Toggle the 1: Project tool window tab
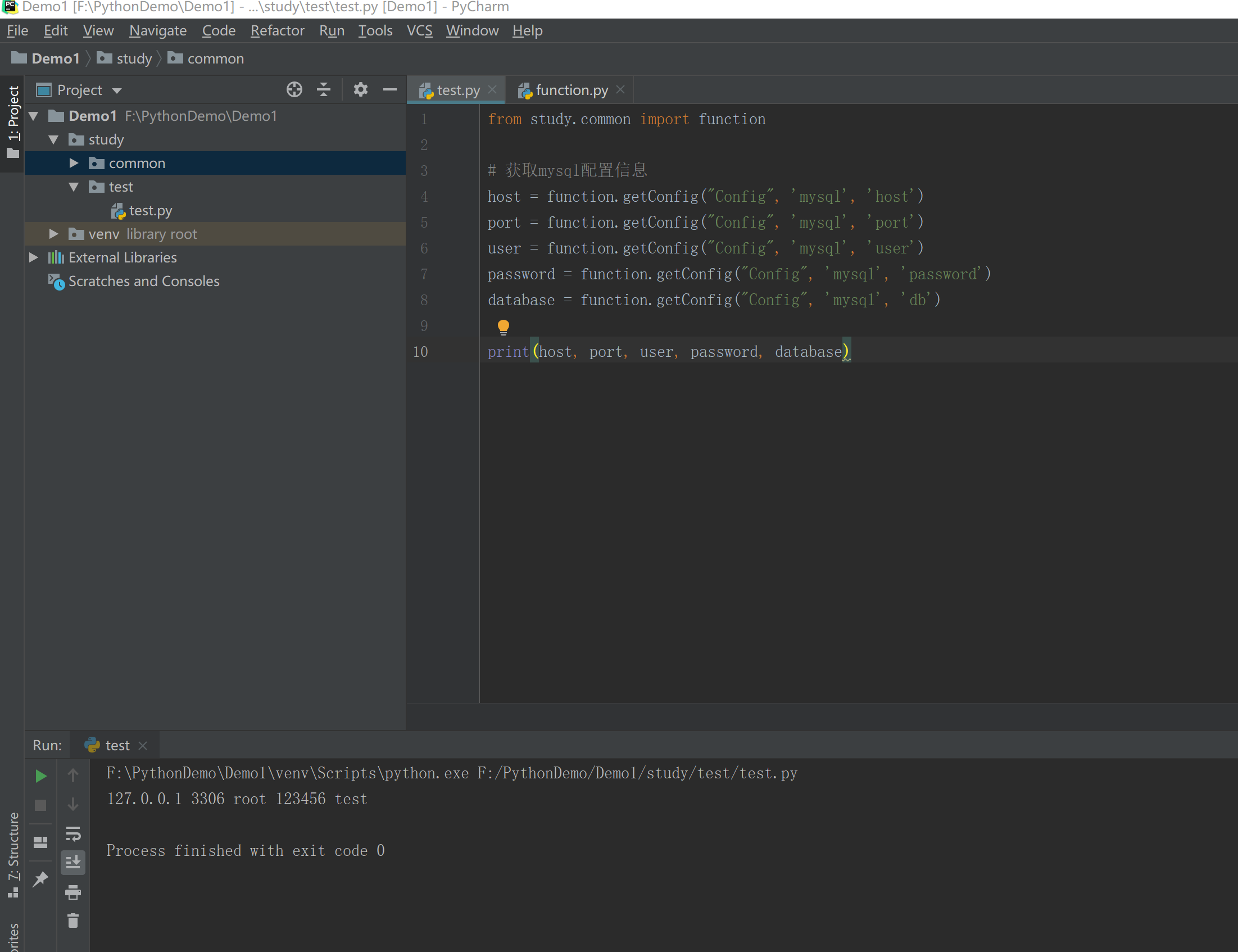 (12, 122)
